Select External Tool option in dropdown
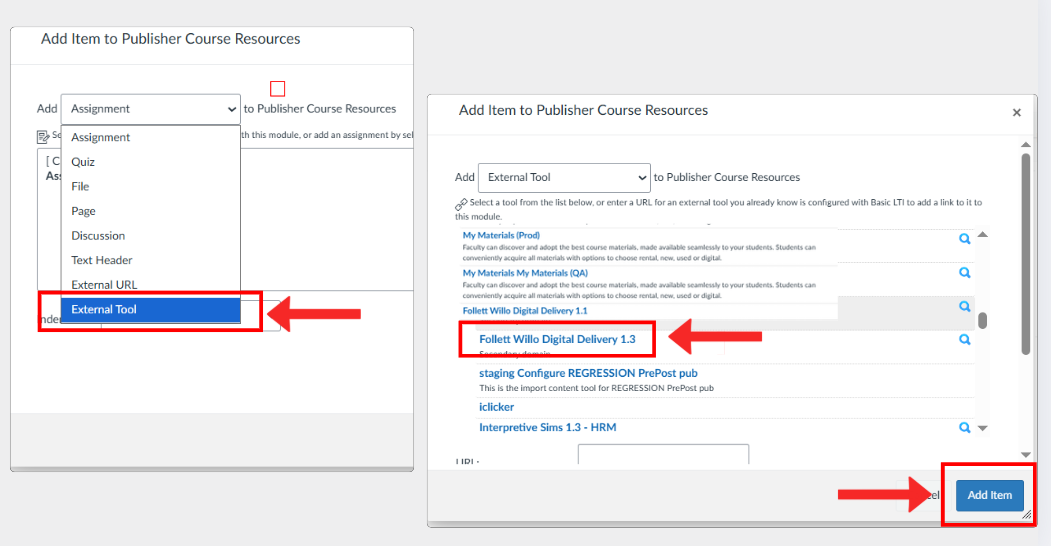 151,310
